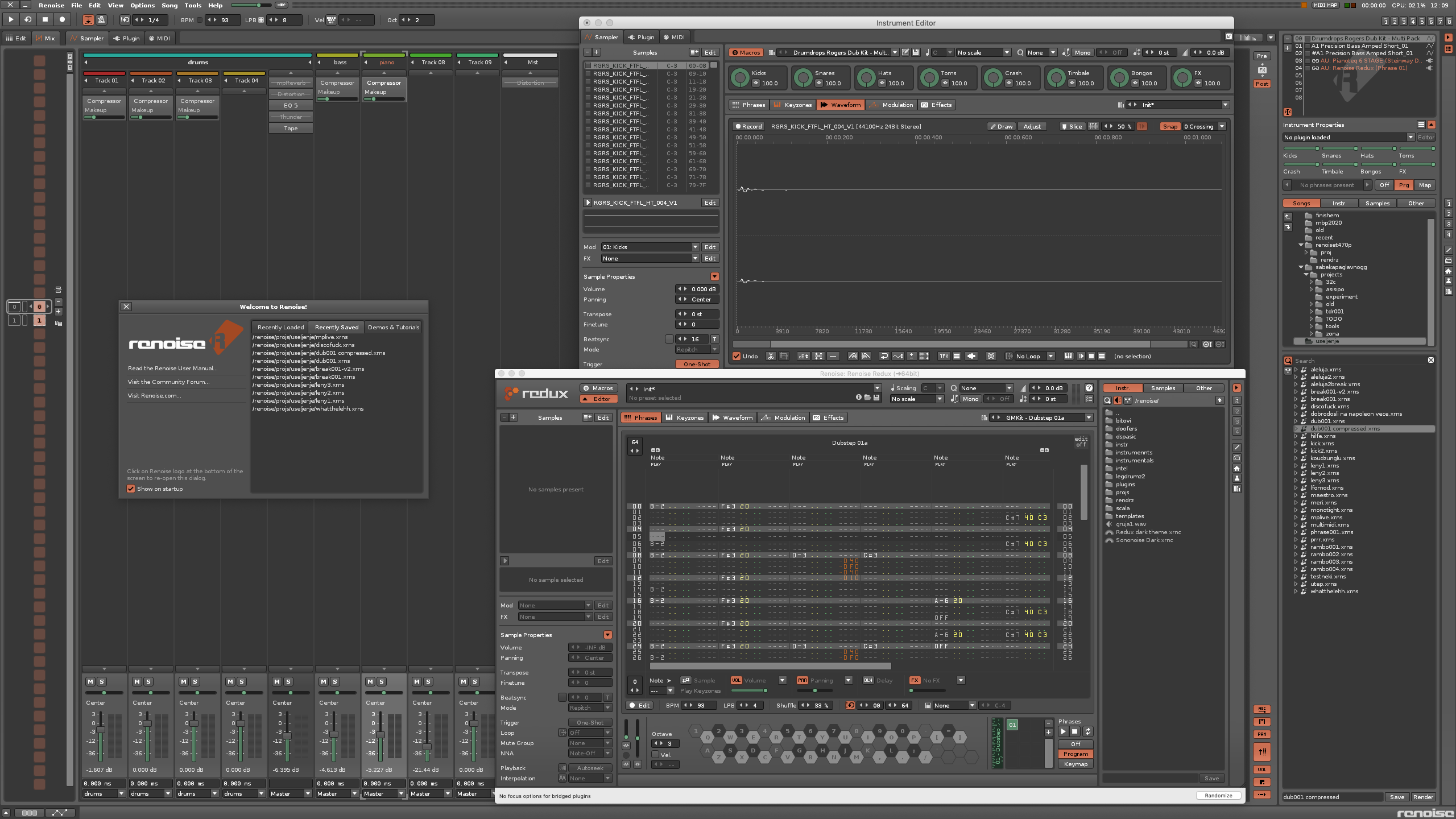
Task: Select the Pre mixer view button
Action: click(x=1262, y=56)
